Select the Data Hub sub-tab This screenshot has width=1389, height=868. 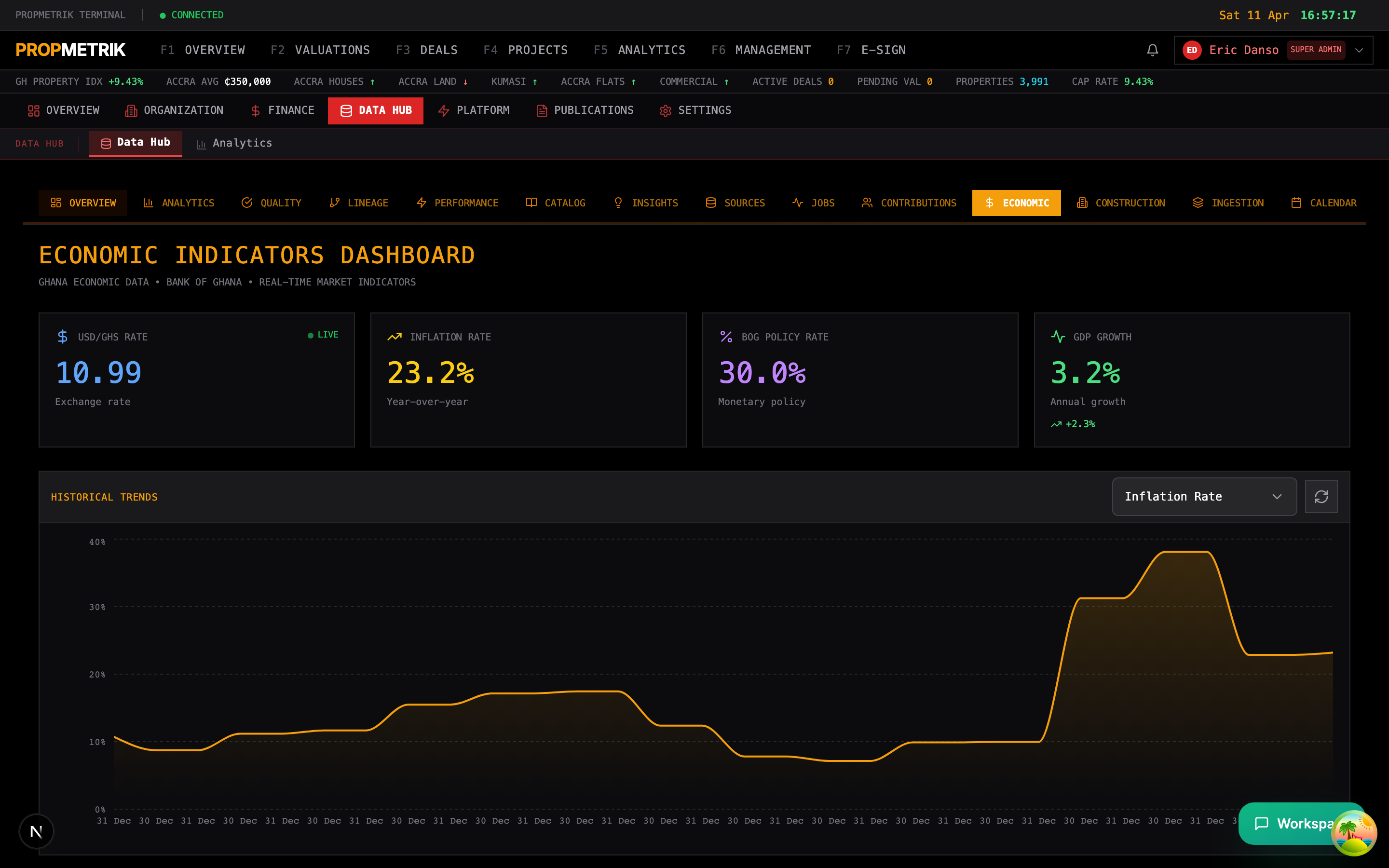pyautogui.click(x=136, y=143)
